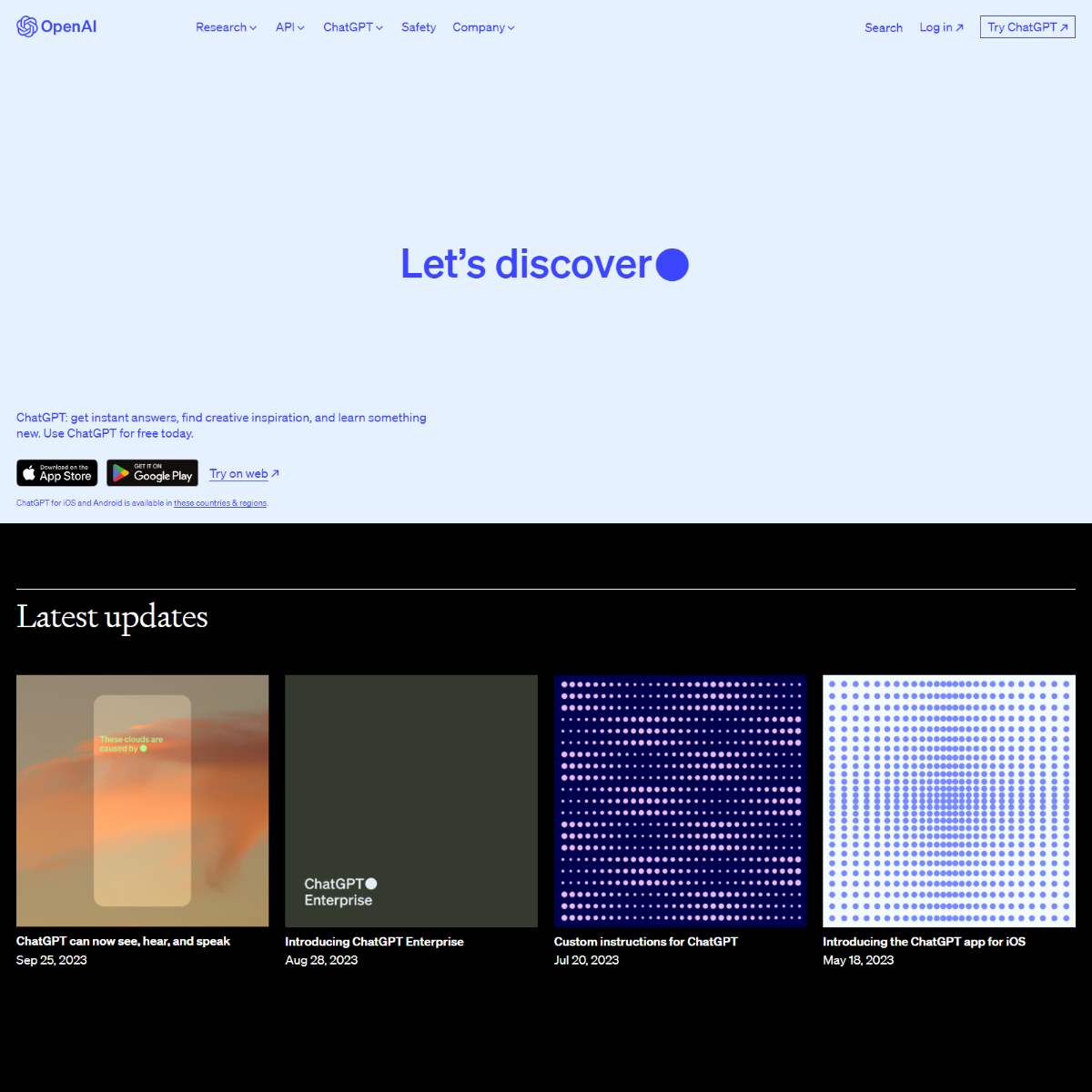Go to the Safety page

[419, 27]
